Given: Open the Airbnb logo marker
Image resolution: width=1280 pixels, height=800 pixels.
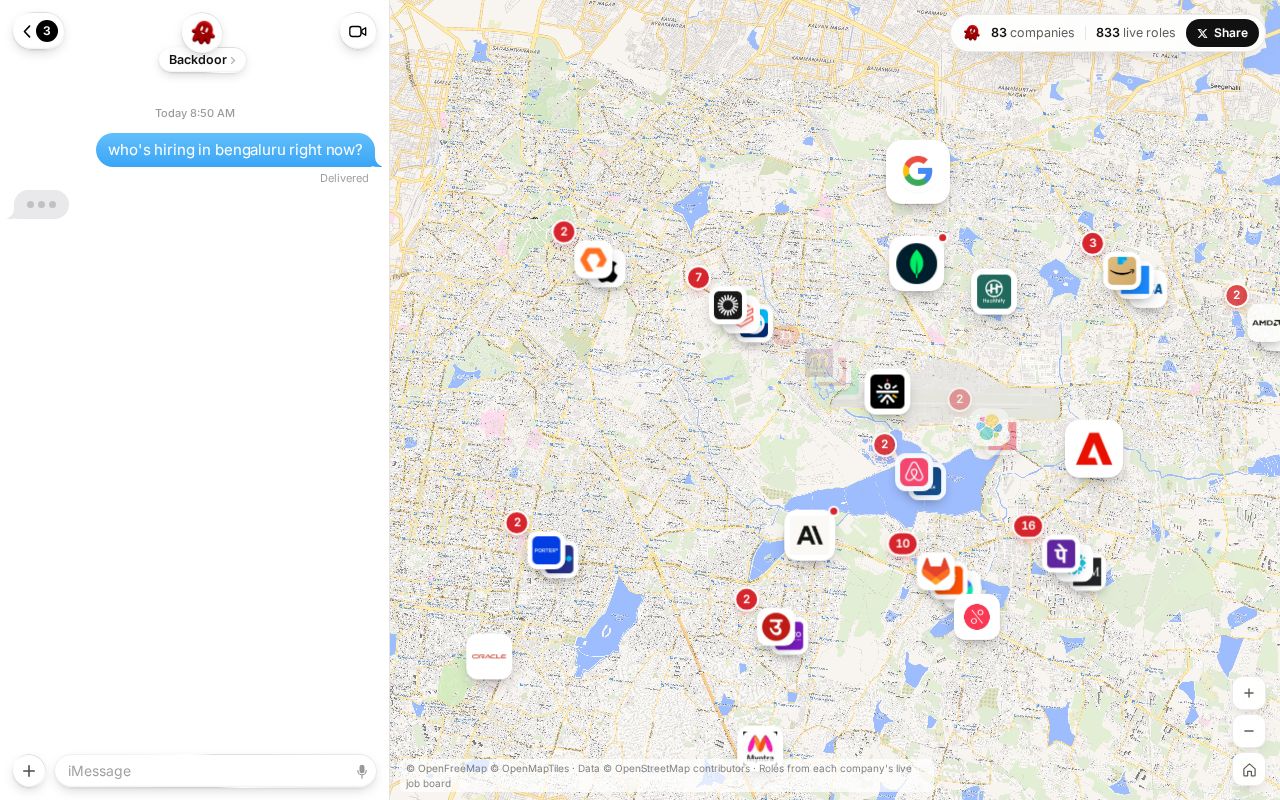Looking at the screenshot, I should 914,472.
